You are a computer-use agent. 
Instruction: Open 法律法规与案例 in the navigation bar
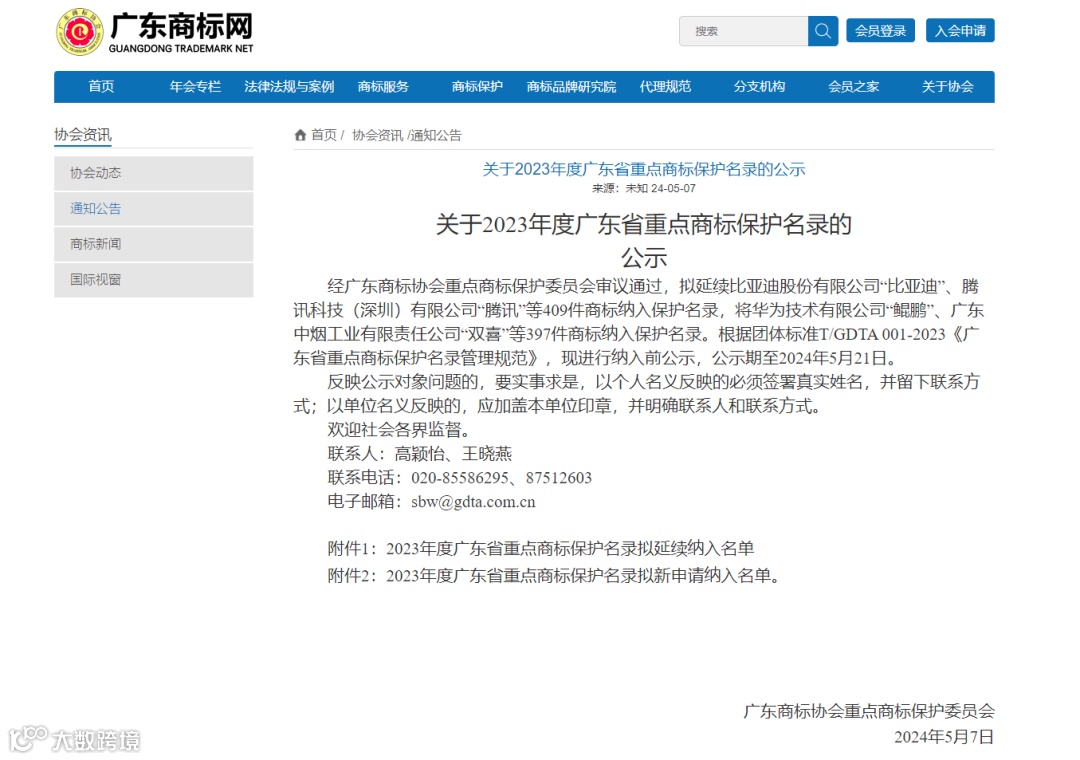click(289, 87)
